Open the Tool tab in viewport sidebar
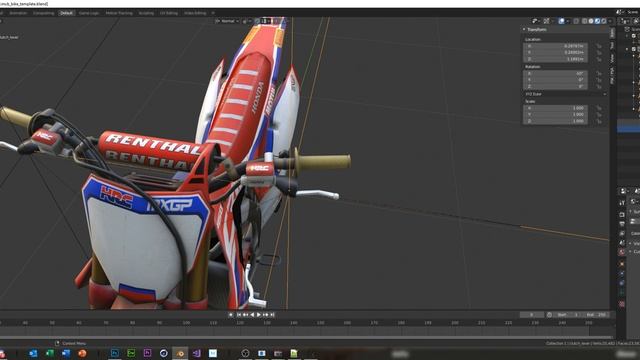 [x=612, y=45]
